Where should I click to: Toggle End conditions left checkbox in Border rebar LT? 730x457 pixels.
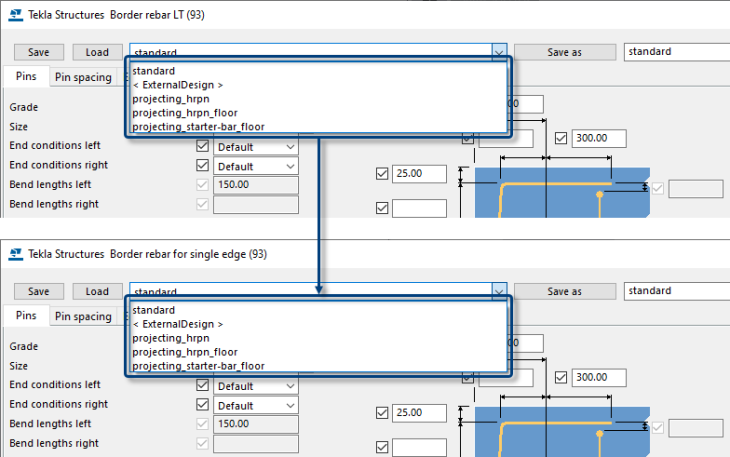[203, 146]
